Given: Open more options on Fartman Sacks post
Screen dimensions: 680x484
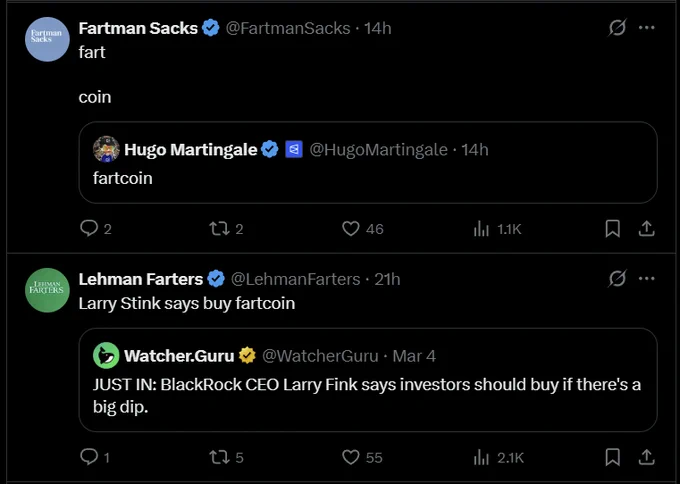Looking at the screenshot, I should click(647, 28).
